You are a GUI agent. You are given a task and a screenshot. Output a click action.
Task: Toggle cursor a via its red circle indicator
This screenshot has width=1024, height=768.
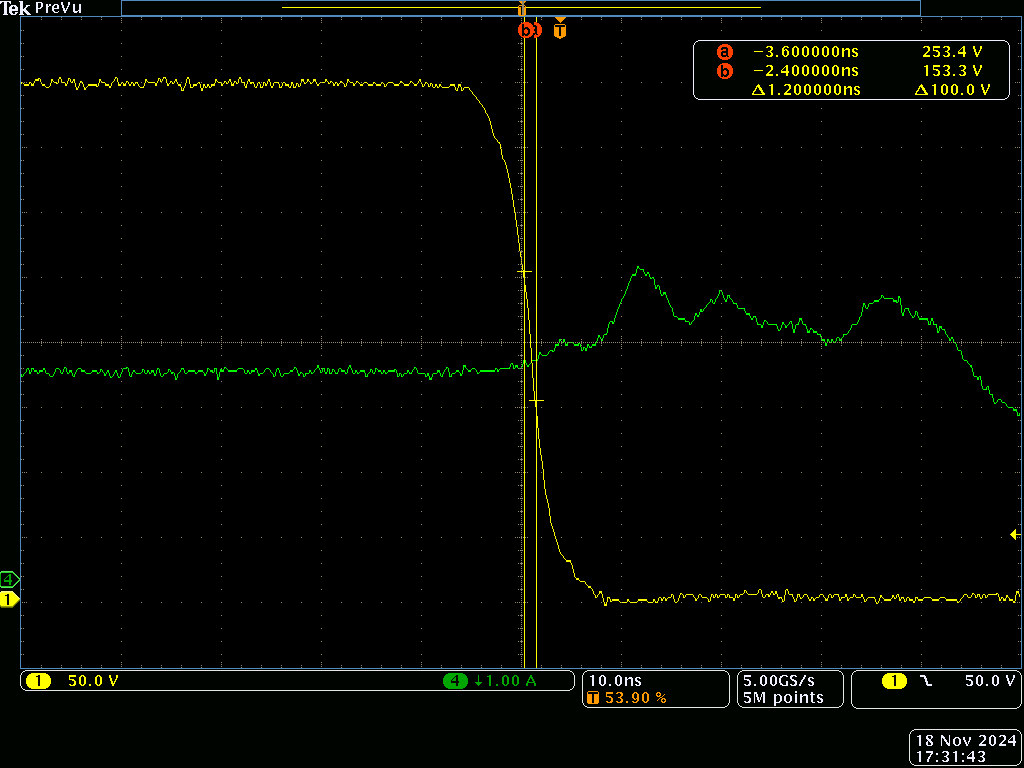[x=725, y=51]
